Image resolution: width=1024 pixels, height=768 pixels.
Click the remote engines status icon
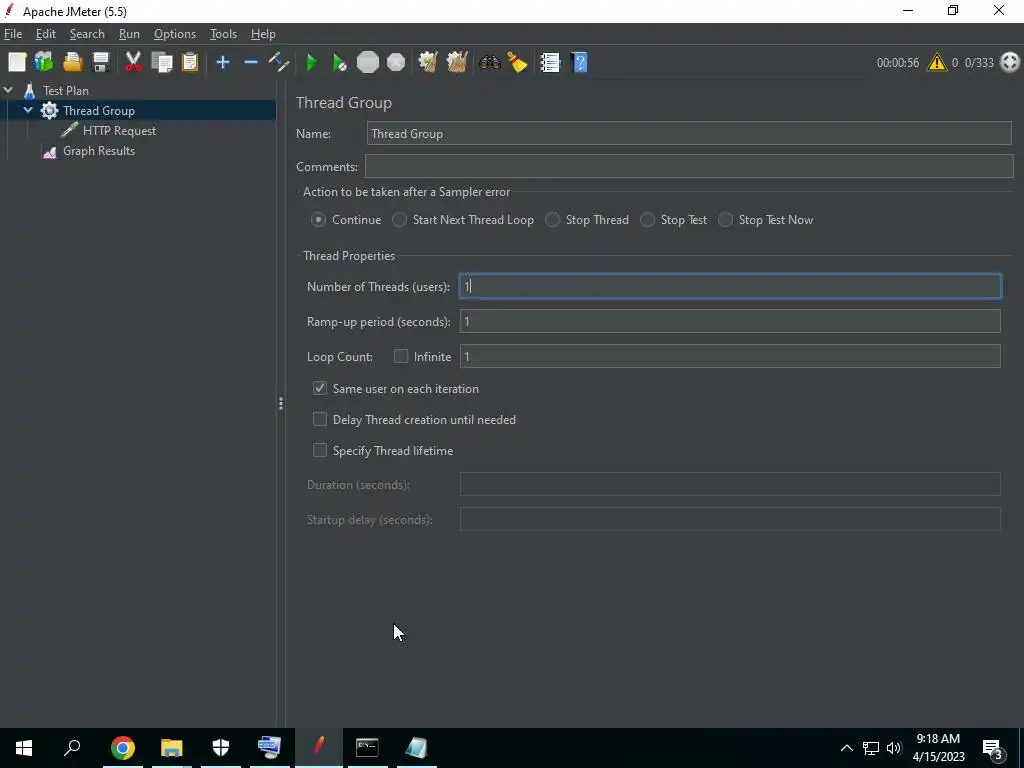point(1010,62)
